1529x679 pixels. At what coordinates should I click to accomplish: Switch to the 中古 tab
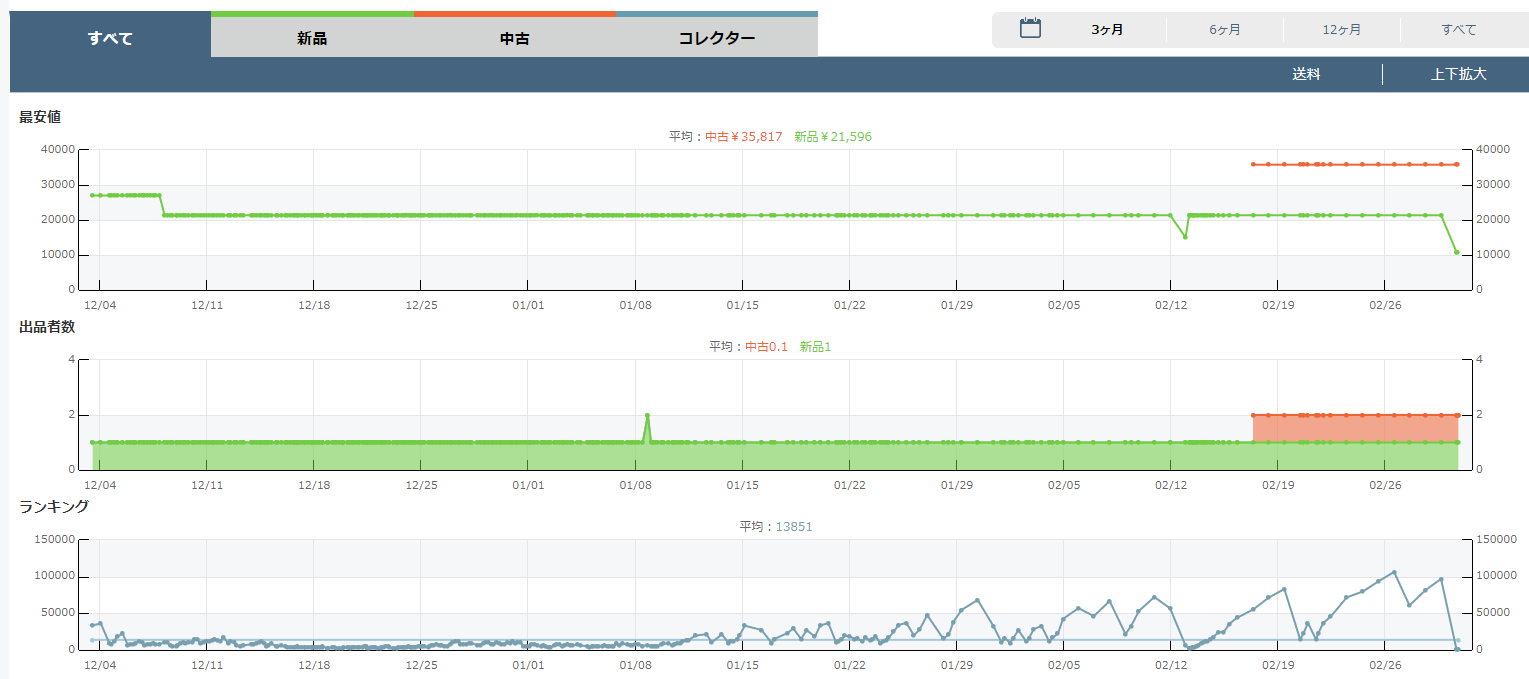point(514,39)
